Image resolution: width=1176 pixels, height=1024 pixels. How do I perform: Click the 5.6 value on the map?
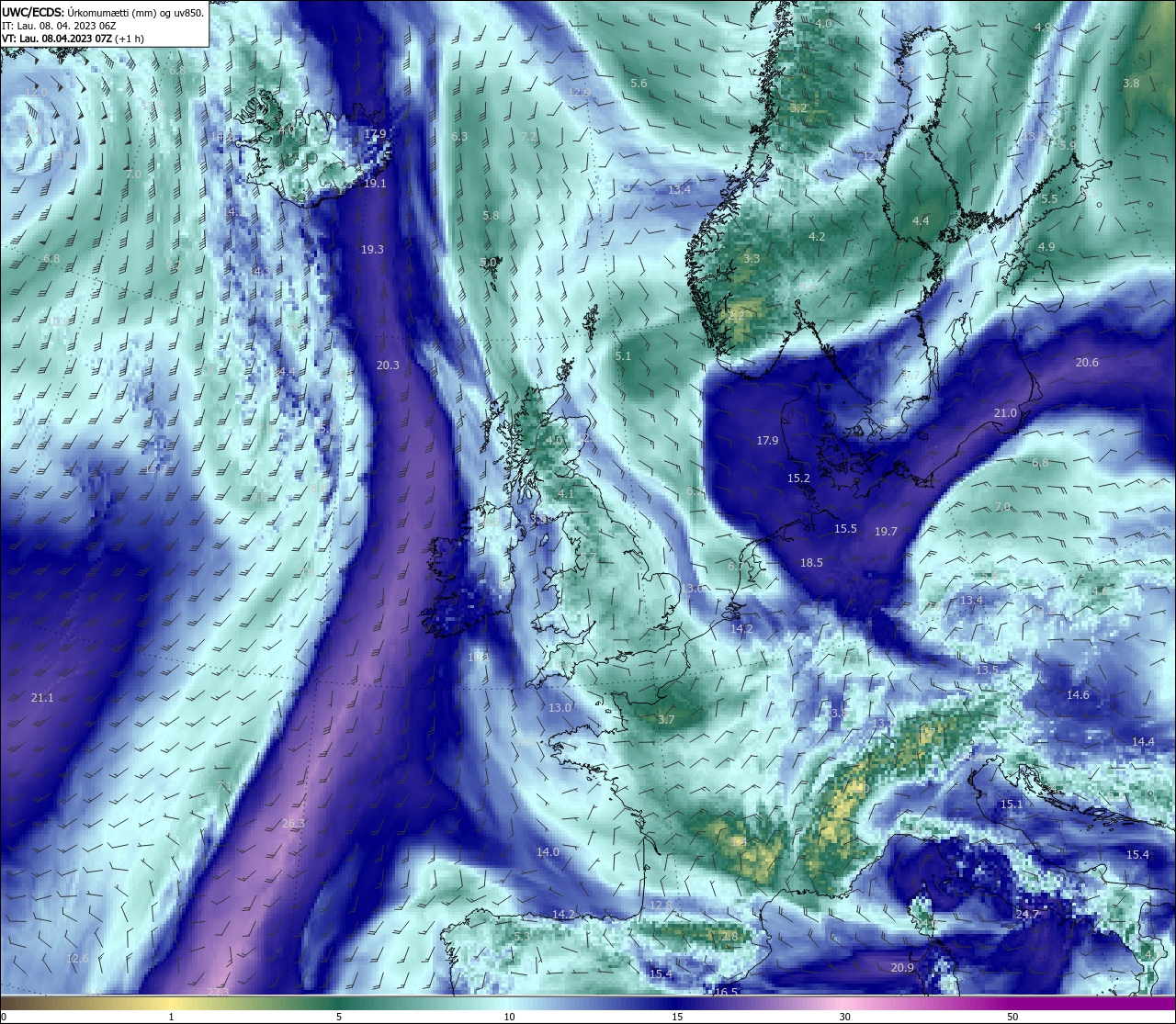(x=639, y=84)
